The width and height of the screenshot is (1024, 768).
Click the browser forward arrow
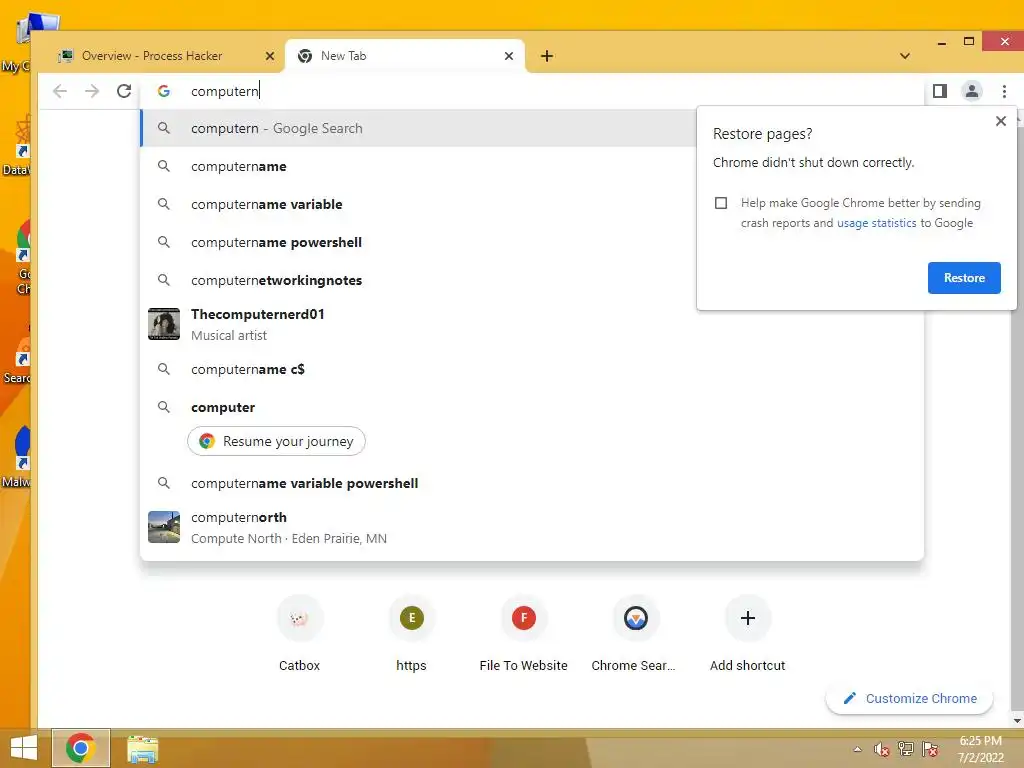click(92, 91)
